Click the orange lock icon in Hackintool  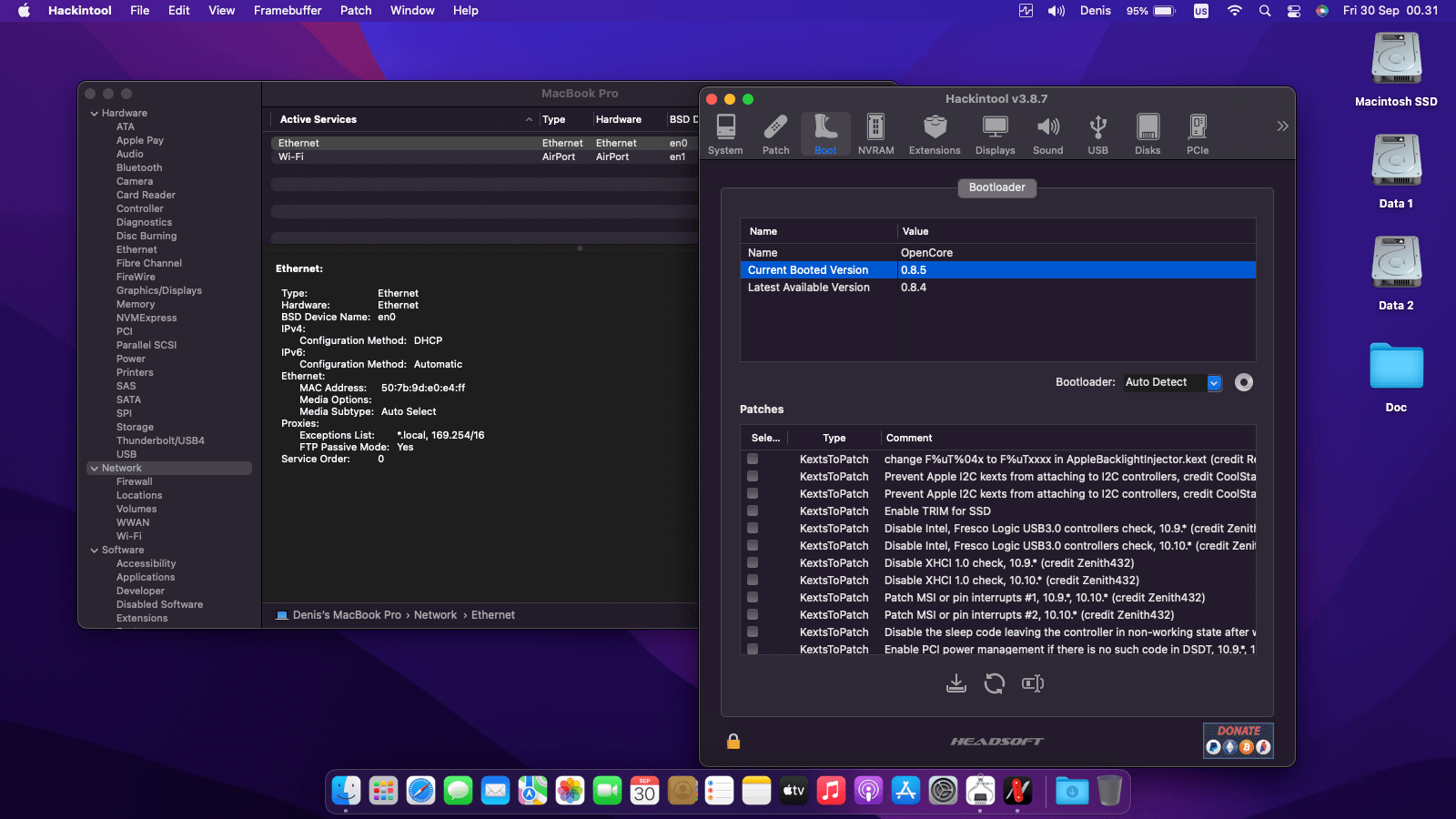pos(733,742)
